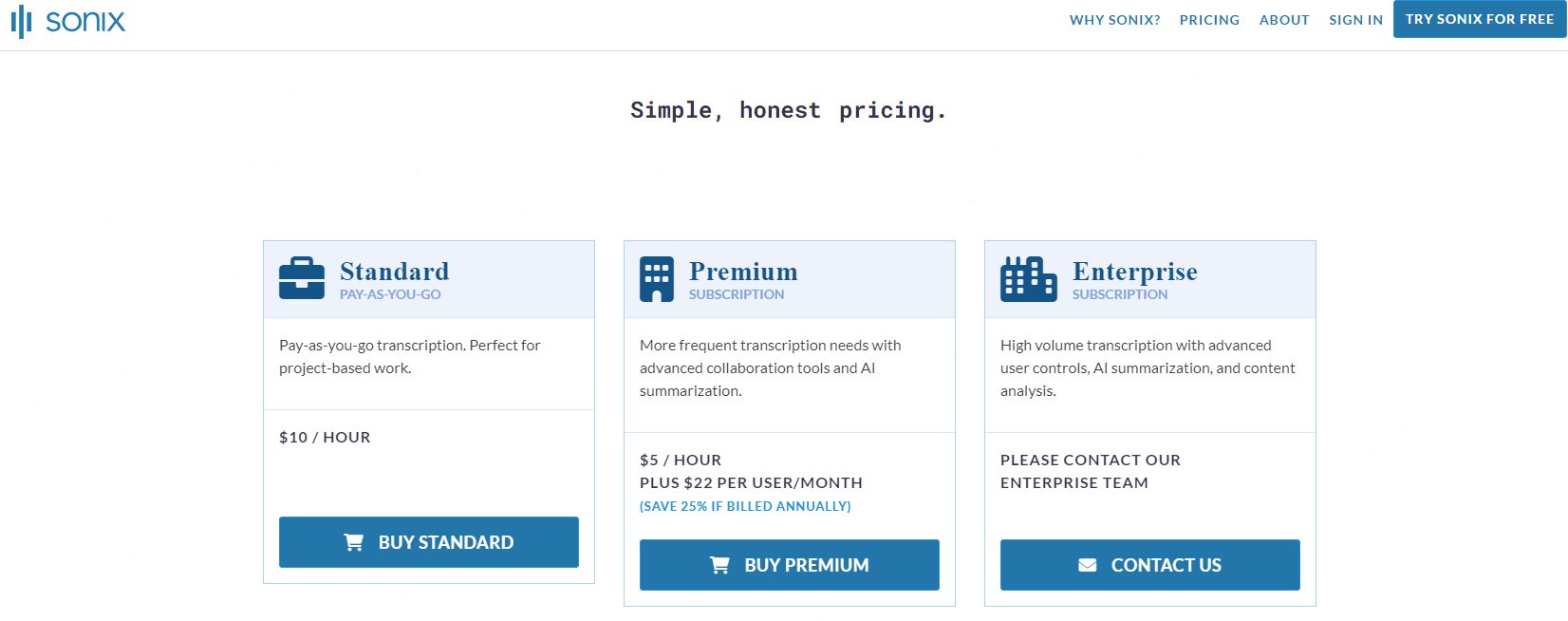
Task: Click the cart icon in Buy Standard
Action: (354, 542)
